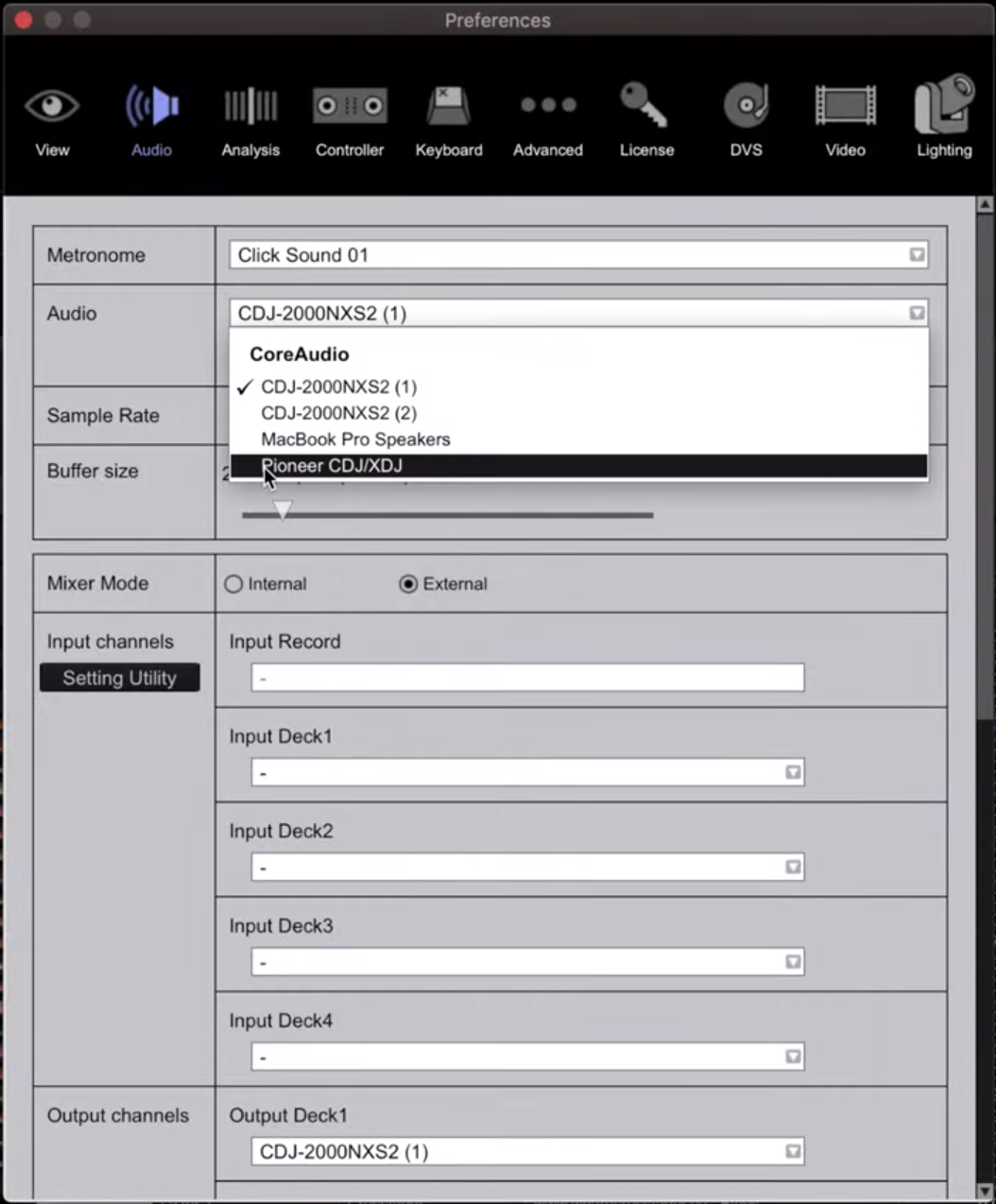Viewport: 996px width, 1204px height.
Task: Select External mixer mode radio button
Action: tap(408, 584)
